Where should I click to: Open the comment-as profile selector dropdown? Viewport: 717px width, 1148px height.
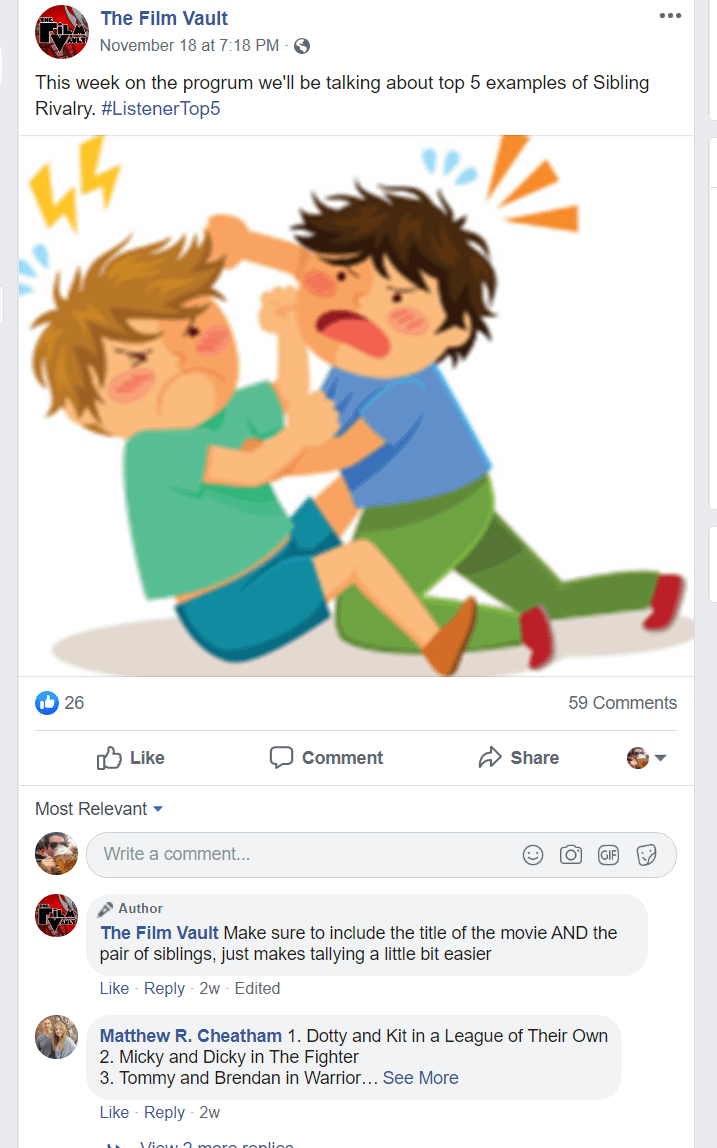pyautogui.click(x=647, y=758)
